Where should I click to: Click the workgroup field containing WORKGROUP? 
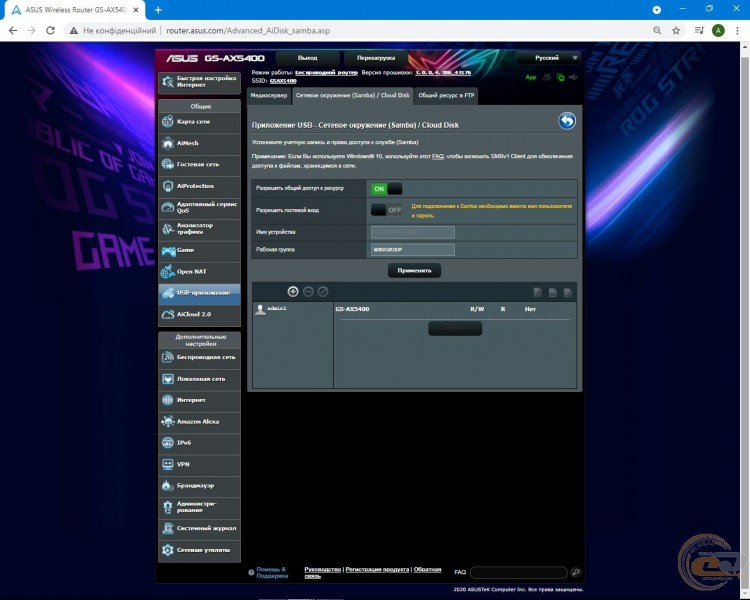pyautogui.click(x=413, y=250)
